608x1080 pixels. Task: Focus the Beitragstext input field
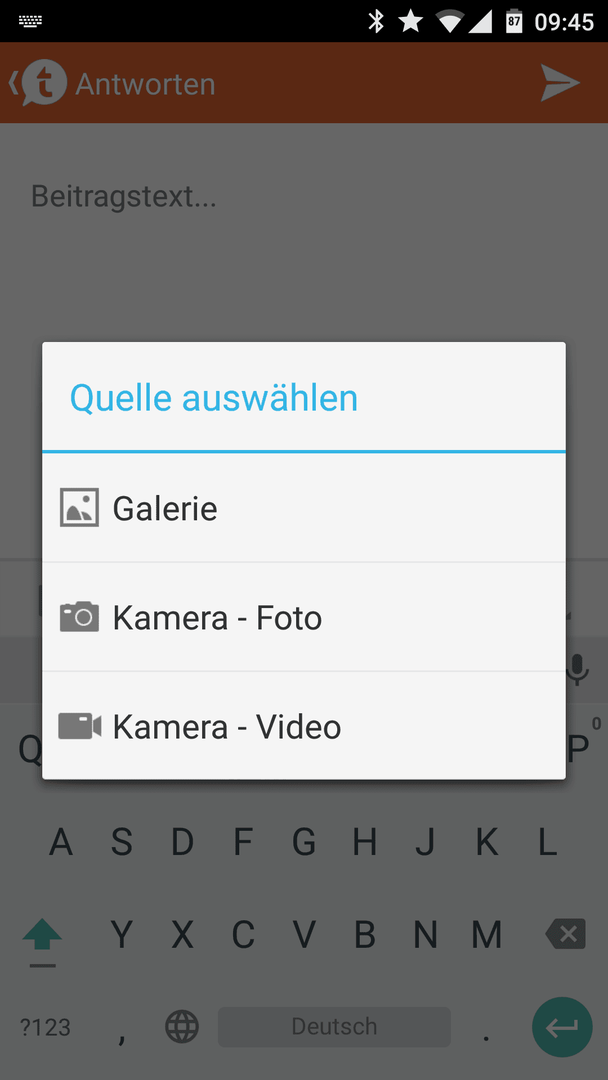[304, 197]
